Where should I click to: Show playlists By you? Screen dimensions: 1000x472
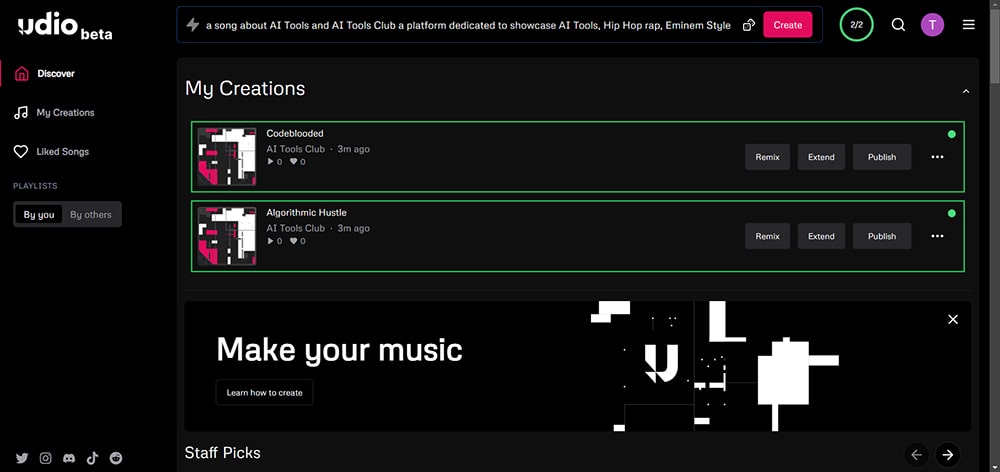tap(39, 214)
